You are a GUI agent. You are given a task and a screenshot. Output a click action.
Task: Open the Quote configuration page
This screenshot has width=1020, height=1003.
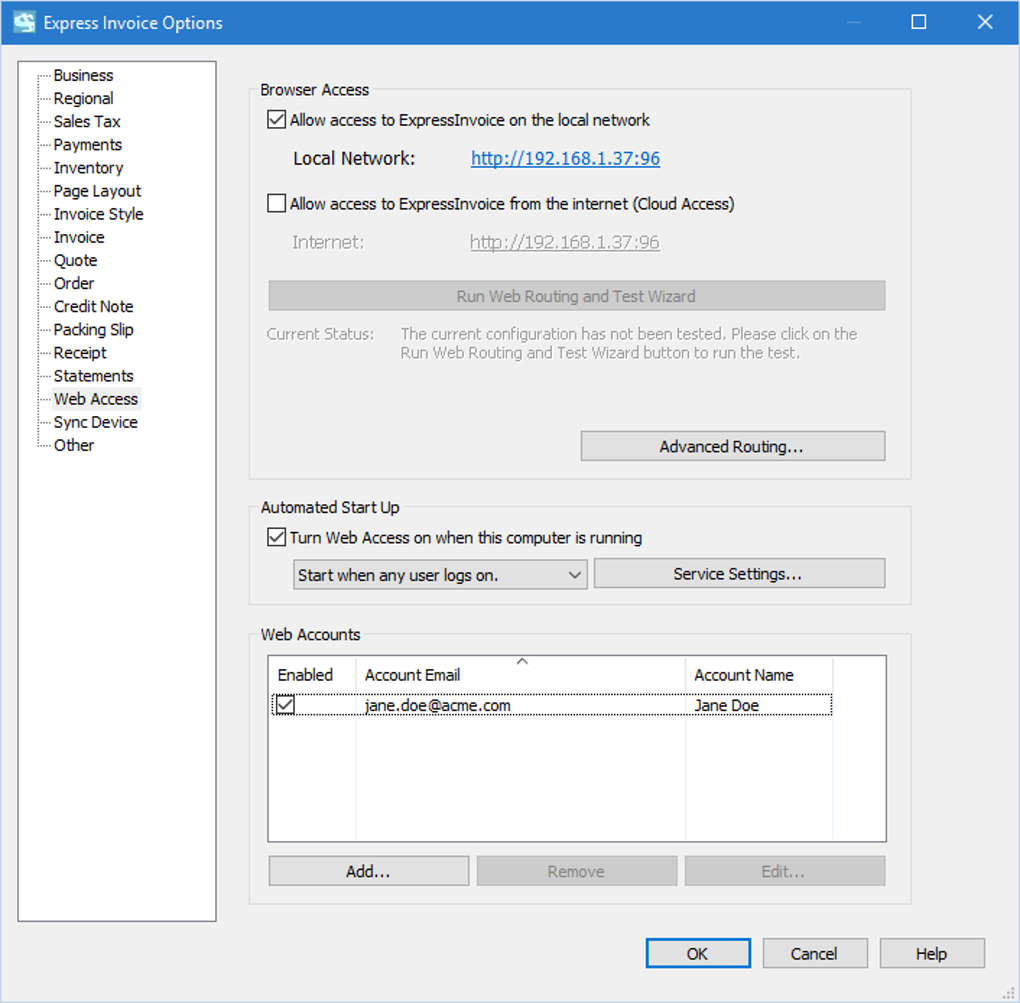(75, 260)
